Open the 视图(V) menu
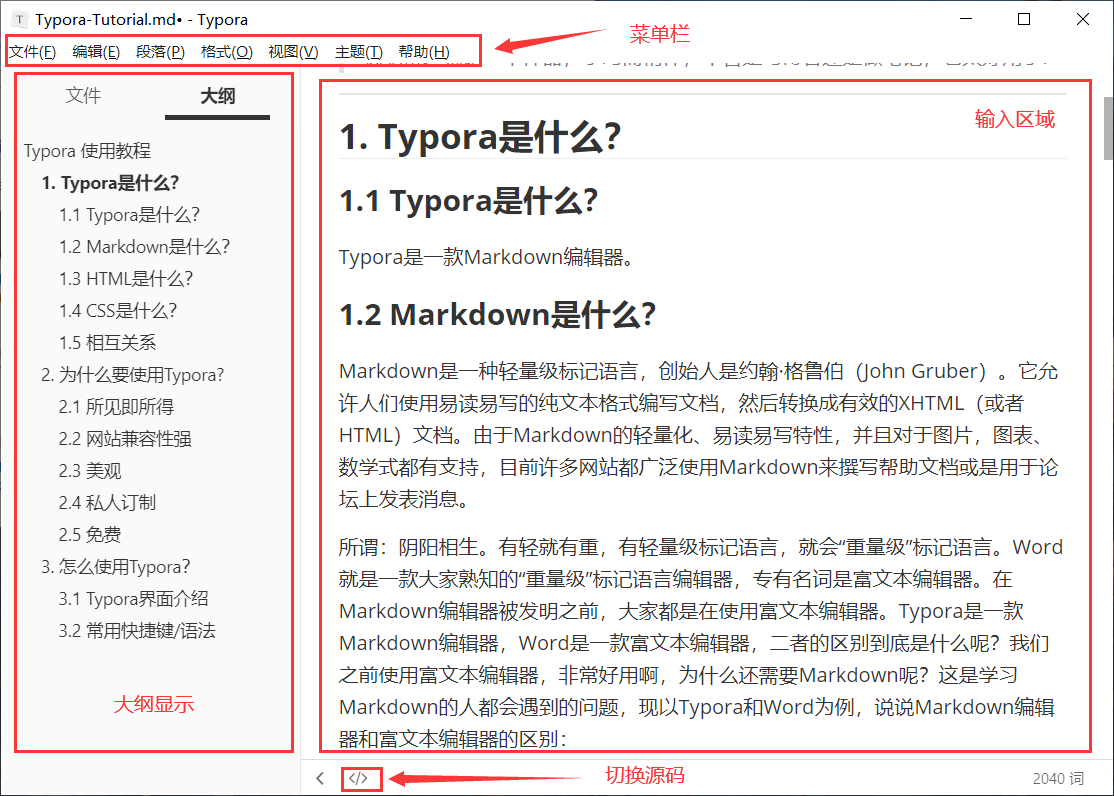 pyautogui.click(x=293, y=52)
